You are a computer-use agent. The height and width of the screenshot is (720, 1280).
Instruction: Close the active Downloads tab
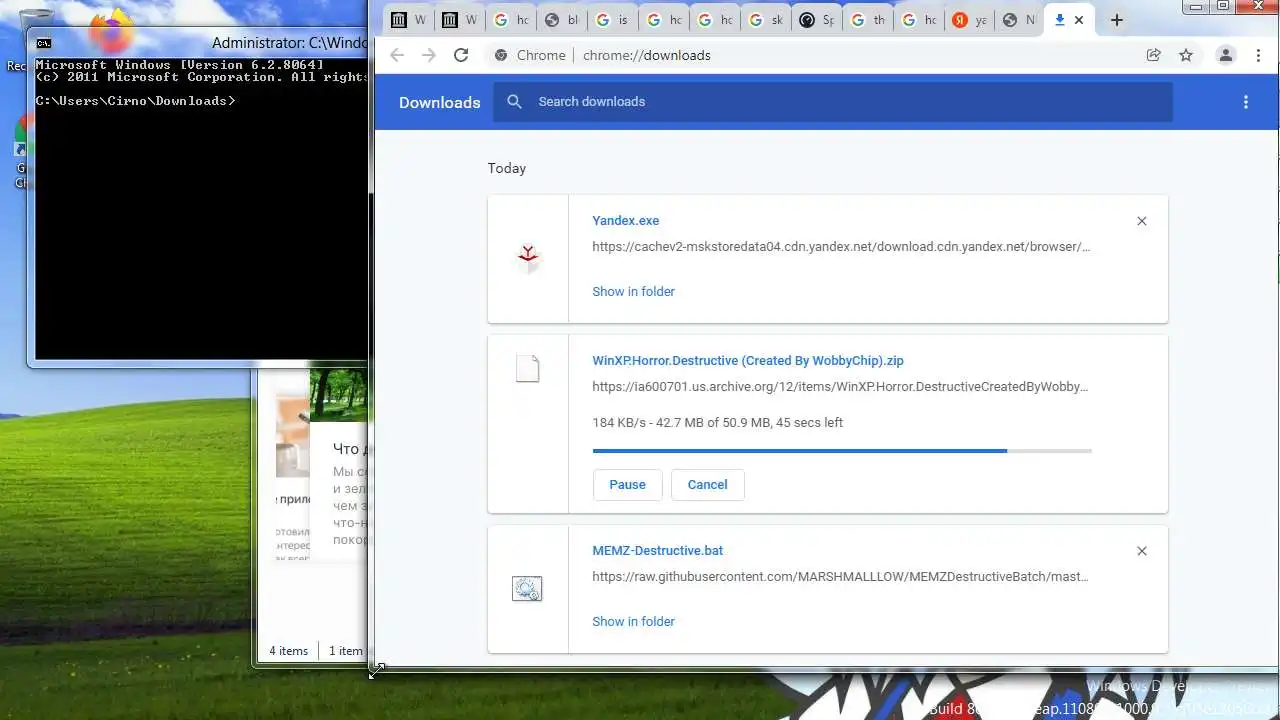click(x=1079, y=20)
